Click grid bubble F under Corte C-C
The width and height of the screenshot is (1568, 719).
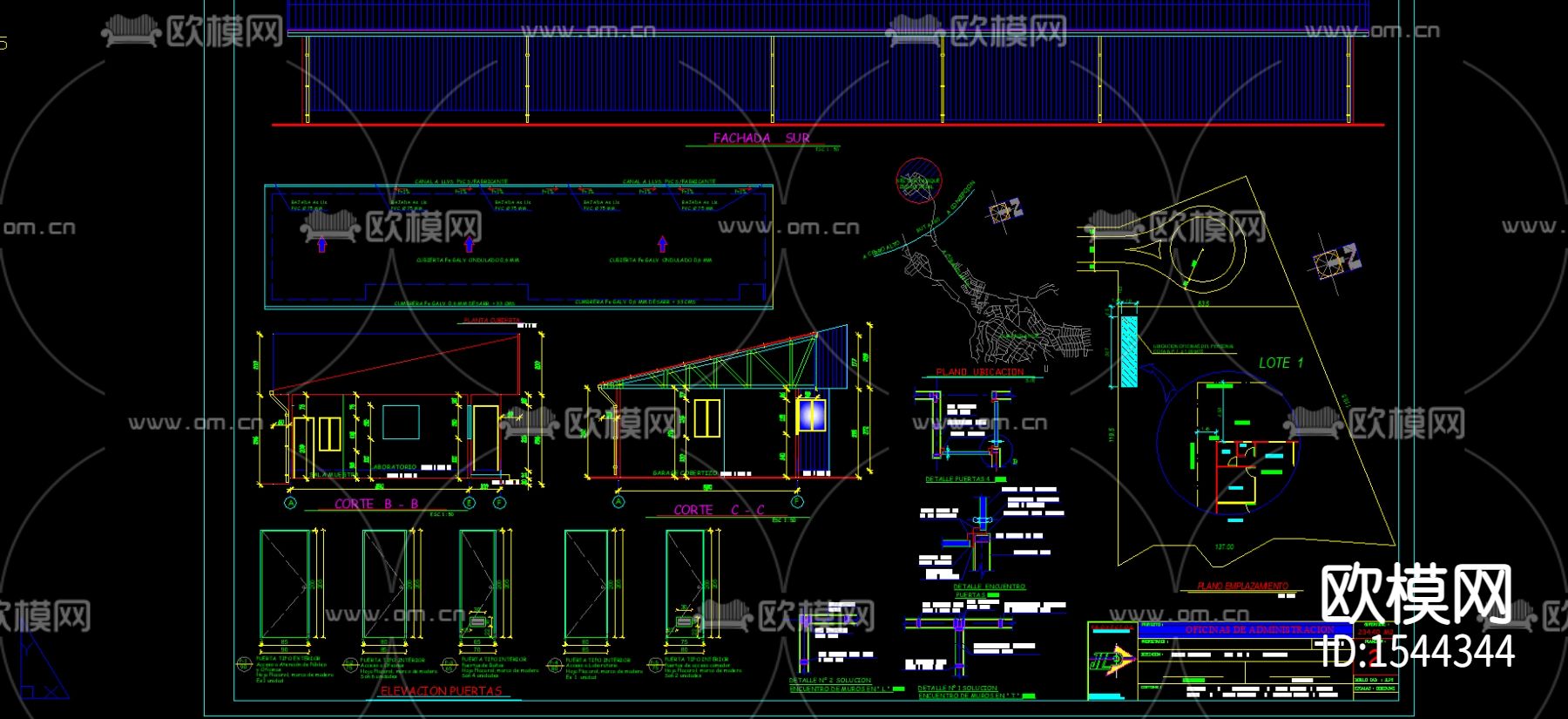(796, 503)
